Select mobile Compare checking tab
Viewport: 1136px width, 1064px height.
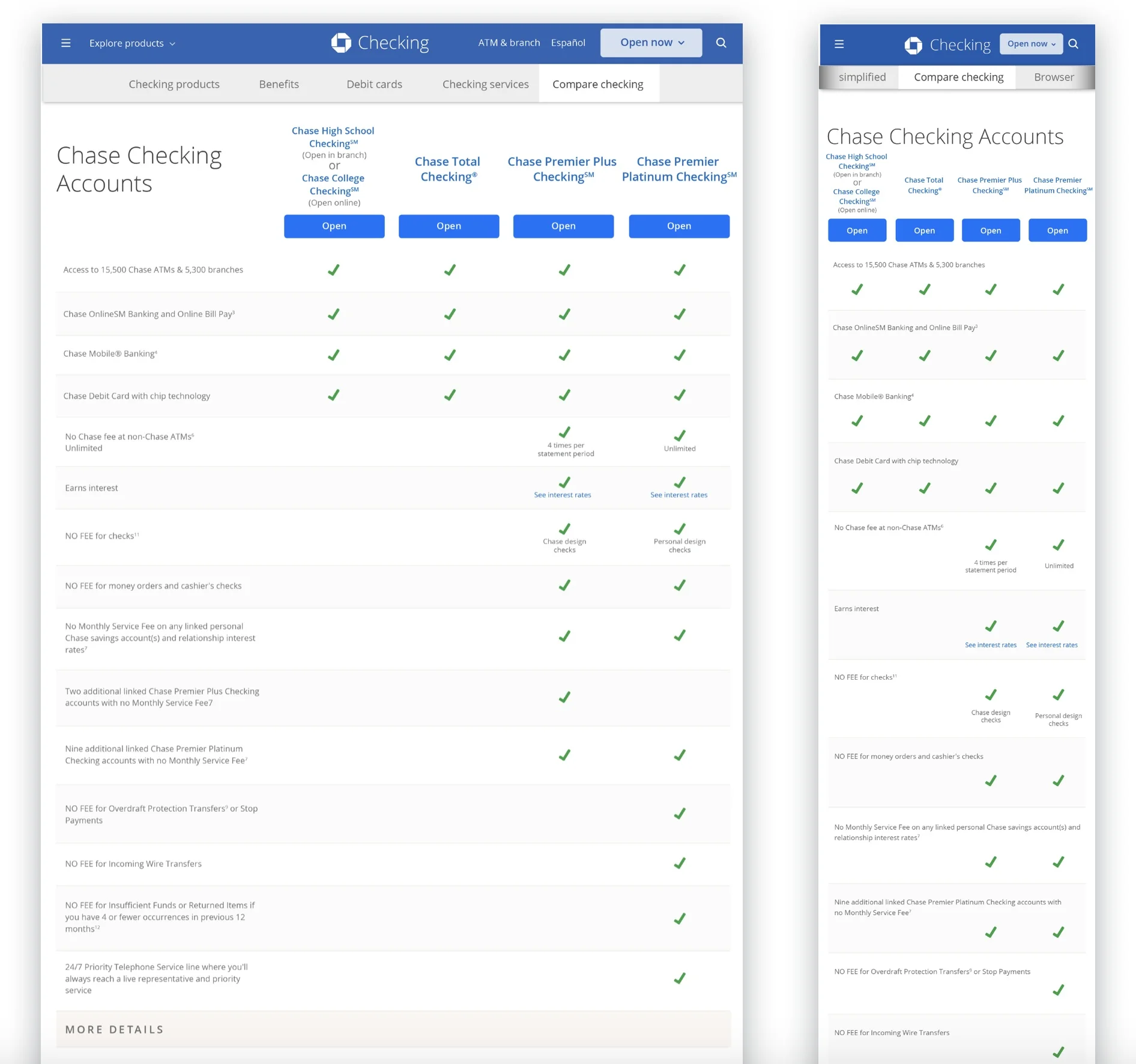(x=958, y=77)
